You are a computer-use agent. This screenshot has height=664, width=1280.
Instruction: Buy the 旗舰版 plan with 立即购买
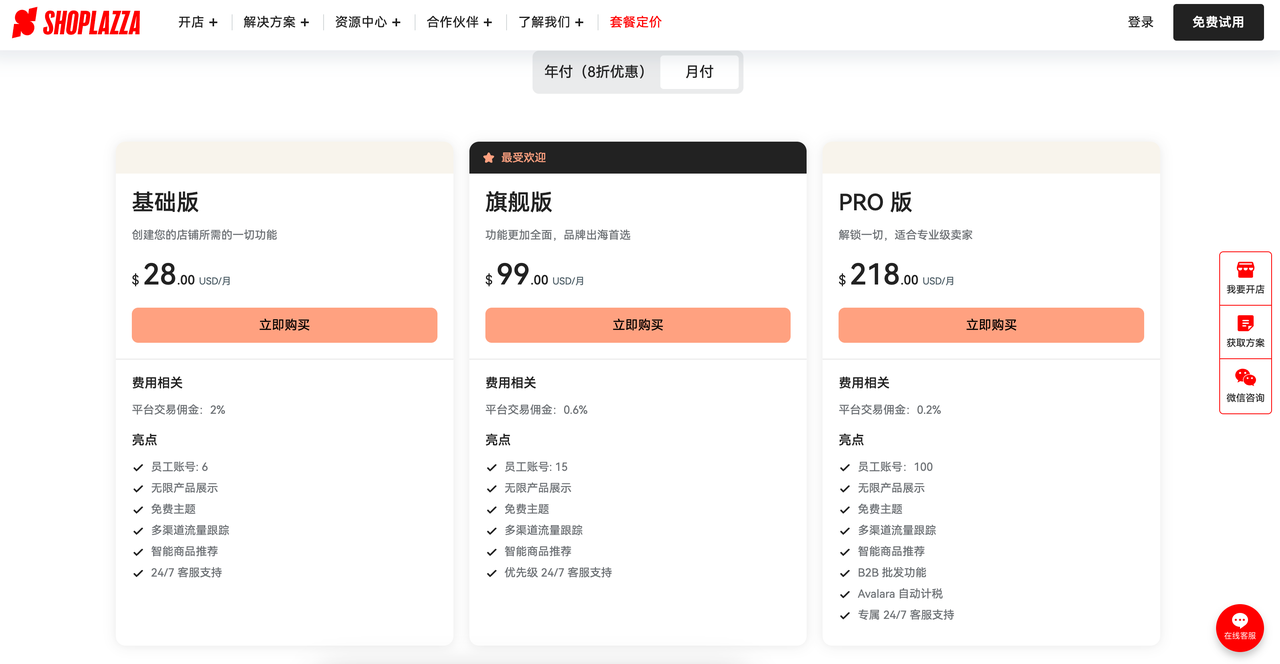(x=637, y=325)
